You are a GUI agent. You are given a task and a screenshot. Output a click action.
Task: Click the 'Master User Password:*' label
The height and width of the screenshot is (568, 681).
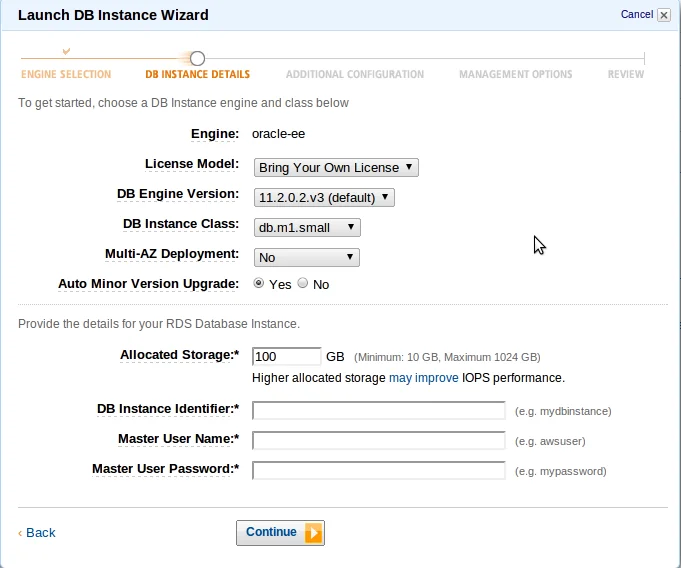tap(165, 469)
